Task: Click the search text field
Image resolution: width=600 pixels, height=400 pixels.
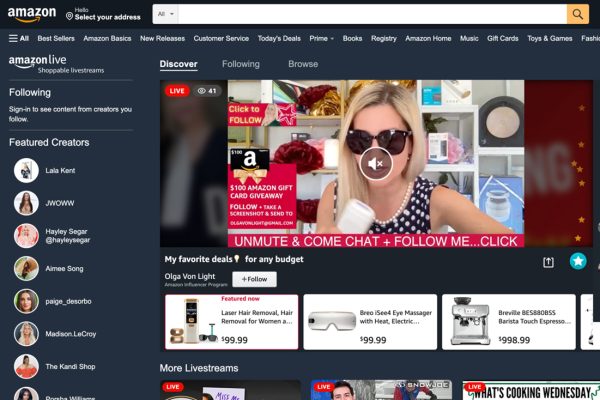Action: point(372,14)
